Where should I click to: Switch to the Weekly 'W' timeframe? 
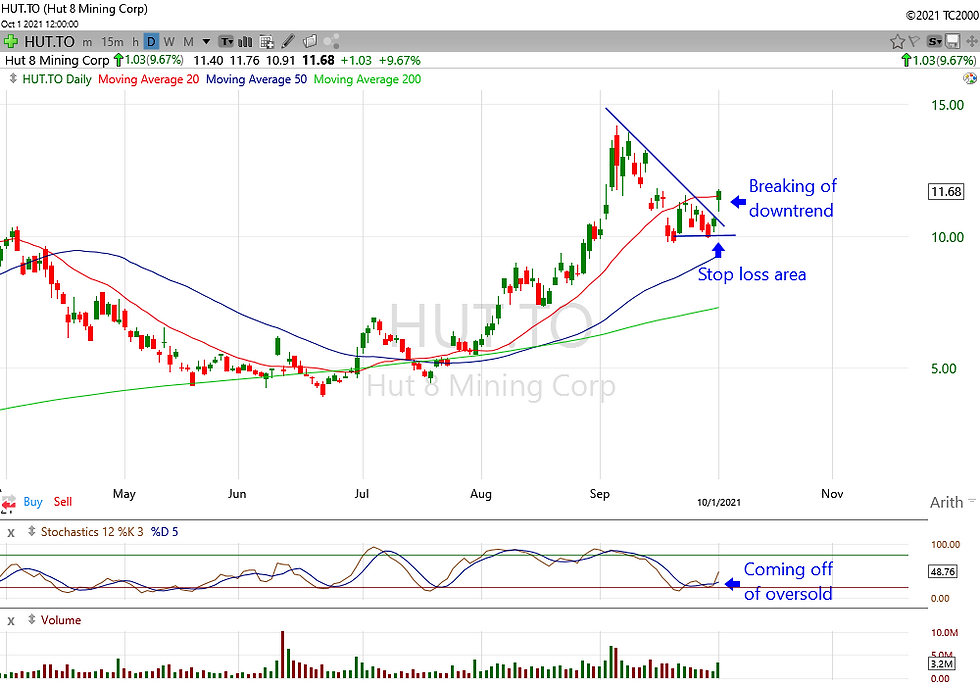169,42
